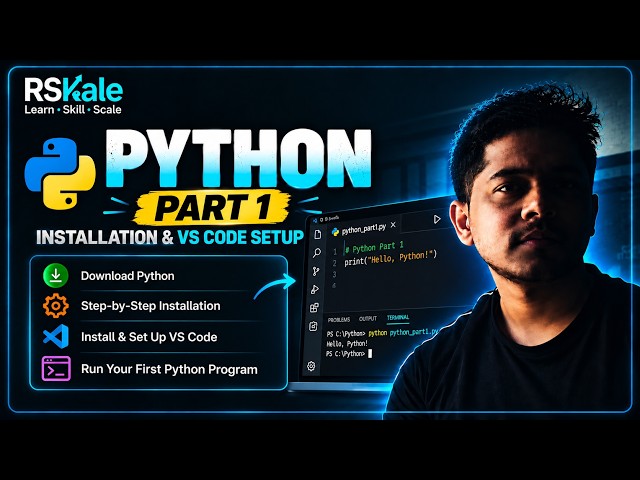Open the Run and Debug icon
The width and height of the screenshot is (640, 480).
tap(315, 289)
